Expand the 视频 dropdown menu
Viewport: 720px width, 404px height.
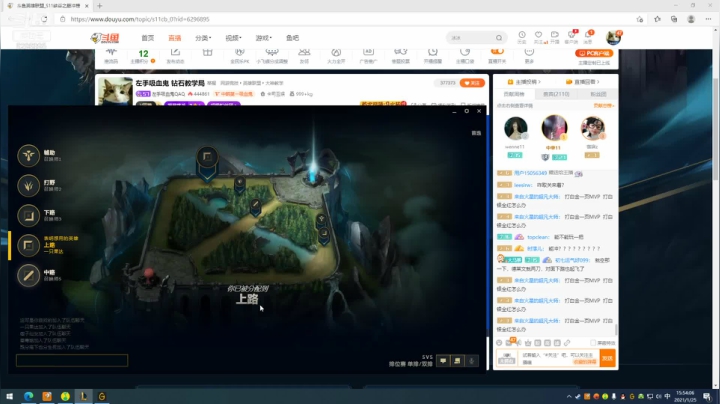click(233, 38)
